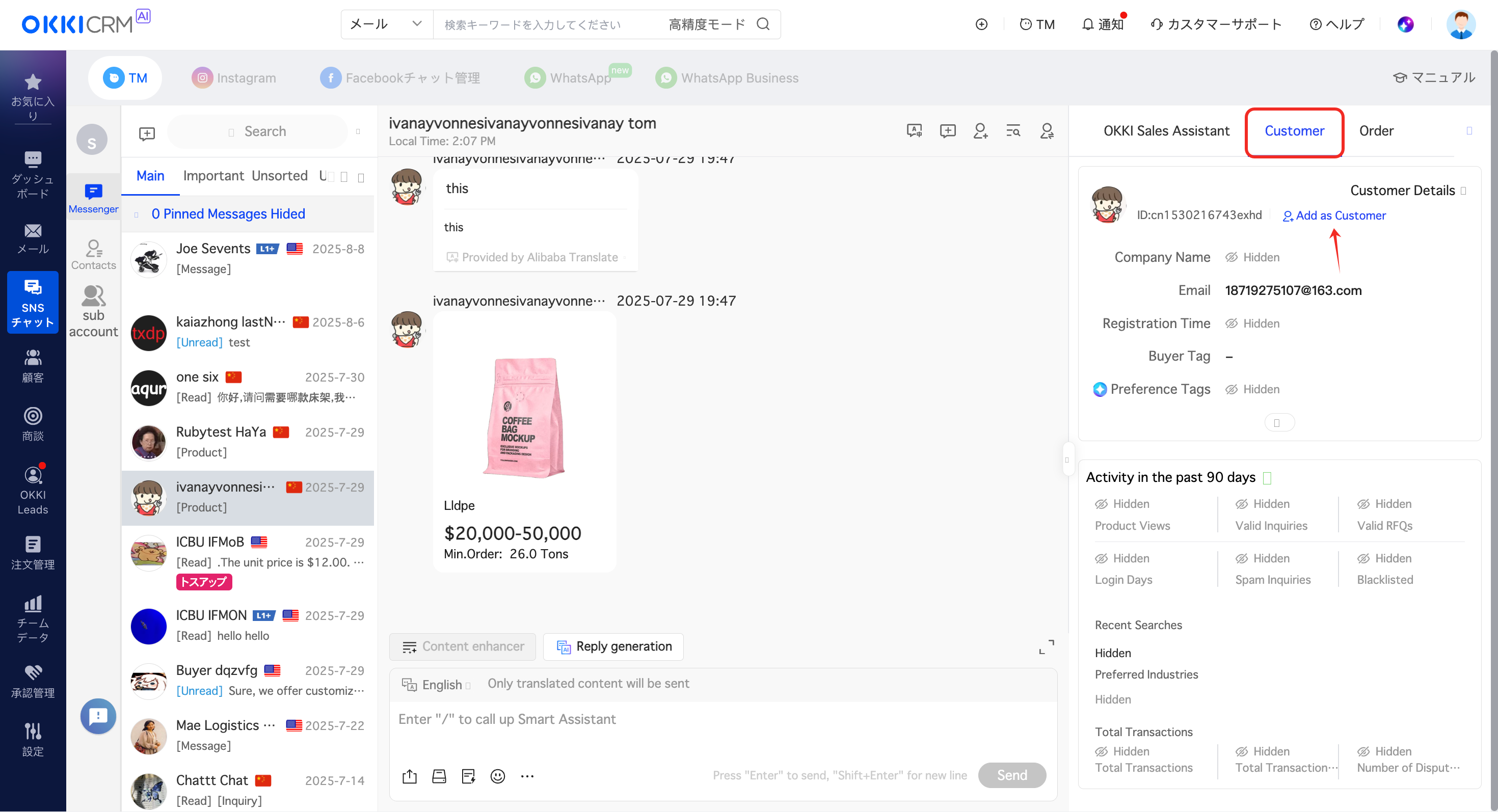Click the conversation Search field
The height and width of the screenshot is (812, 1498).
(x=257, y=131)
